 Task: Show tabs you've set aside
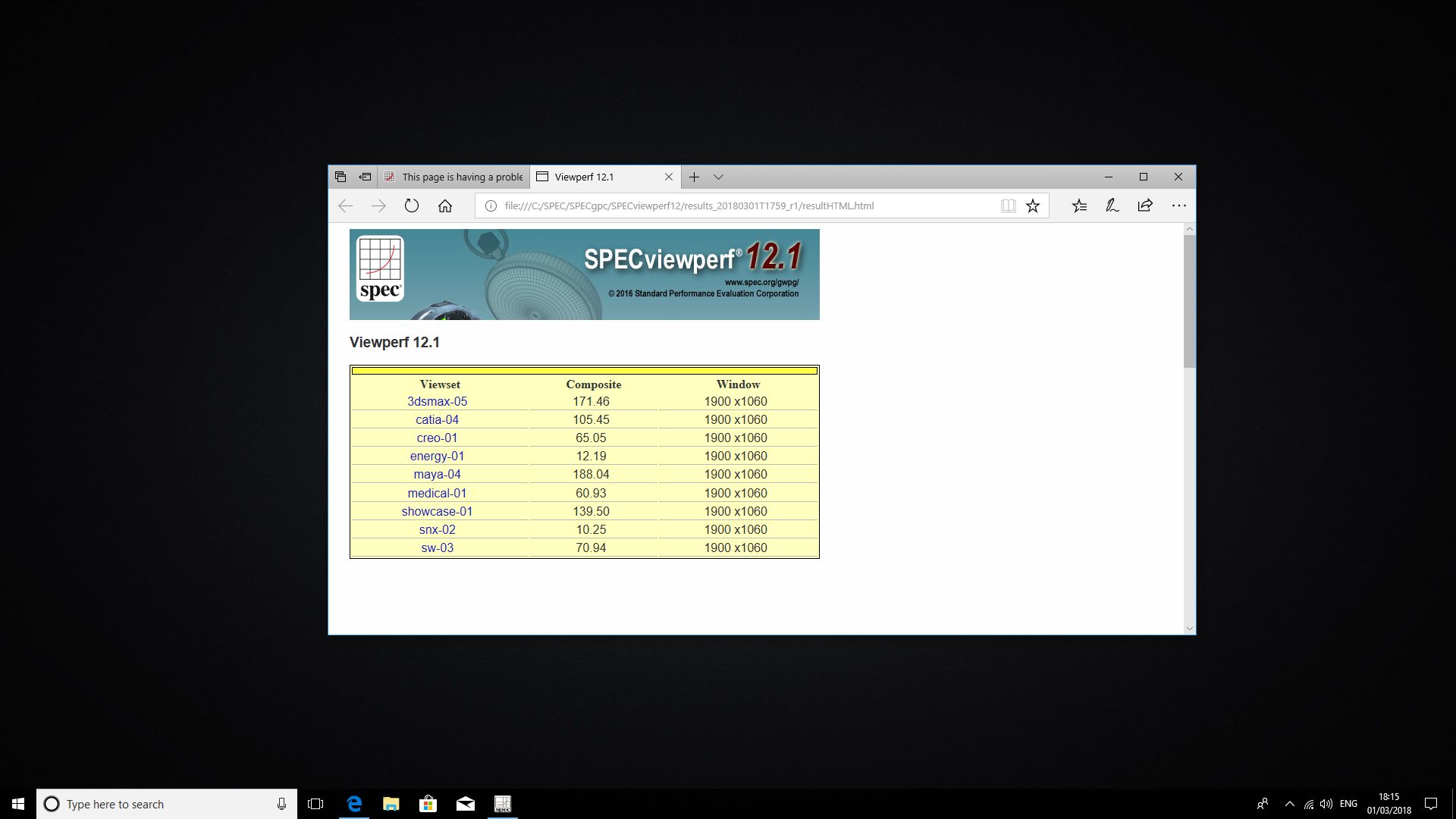[x=340, y=177]
